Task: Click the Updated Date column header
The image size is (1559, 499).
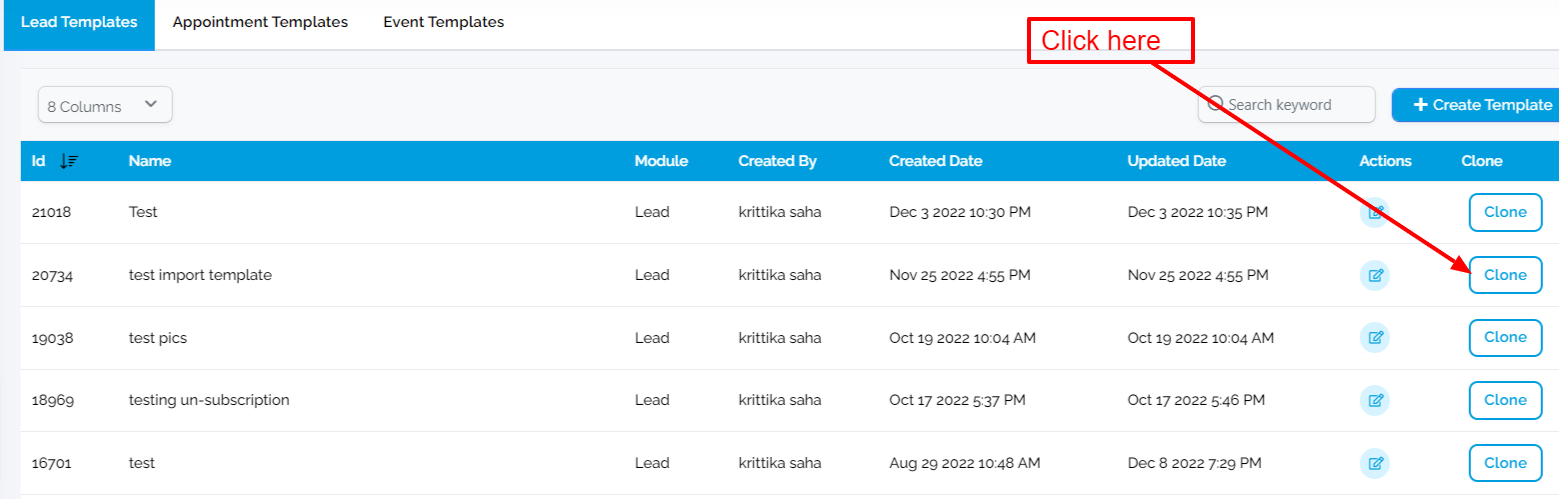Action: 1176,161
